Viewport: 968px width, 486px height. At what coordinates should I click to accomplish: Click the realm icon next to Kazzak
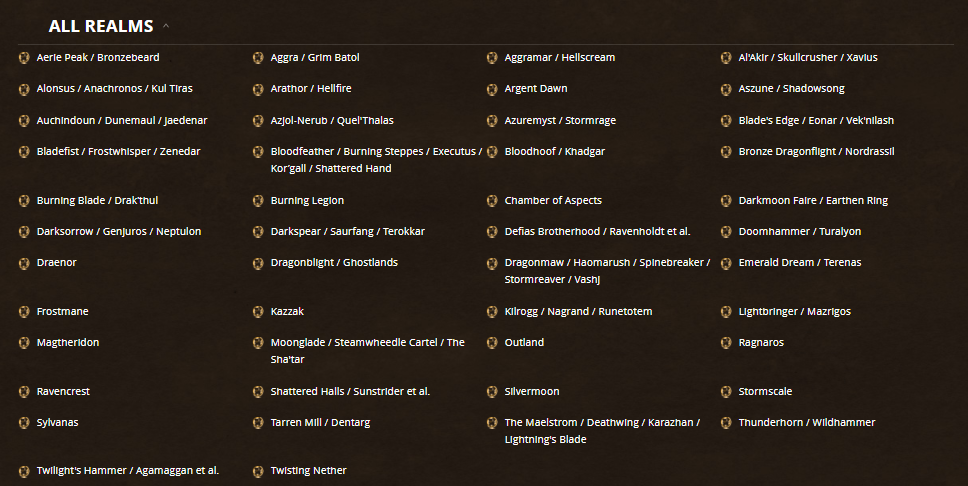[258, 312]
